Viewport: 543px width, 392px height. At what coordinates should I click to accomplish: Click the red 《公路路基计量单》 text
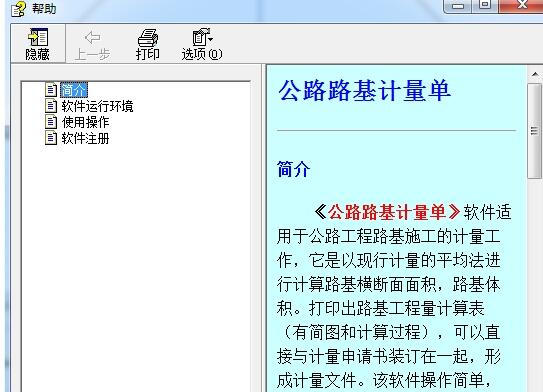point(387,212)
